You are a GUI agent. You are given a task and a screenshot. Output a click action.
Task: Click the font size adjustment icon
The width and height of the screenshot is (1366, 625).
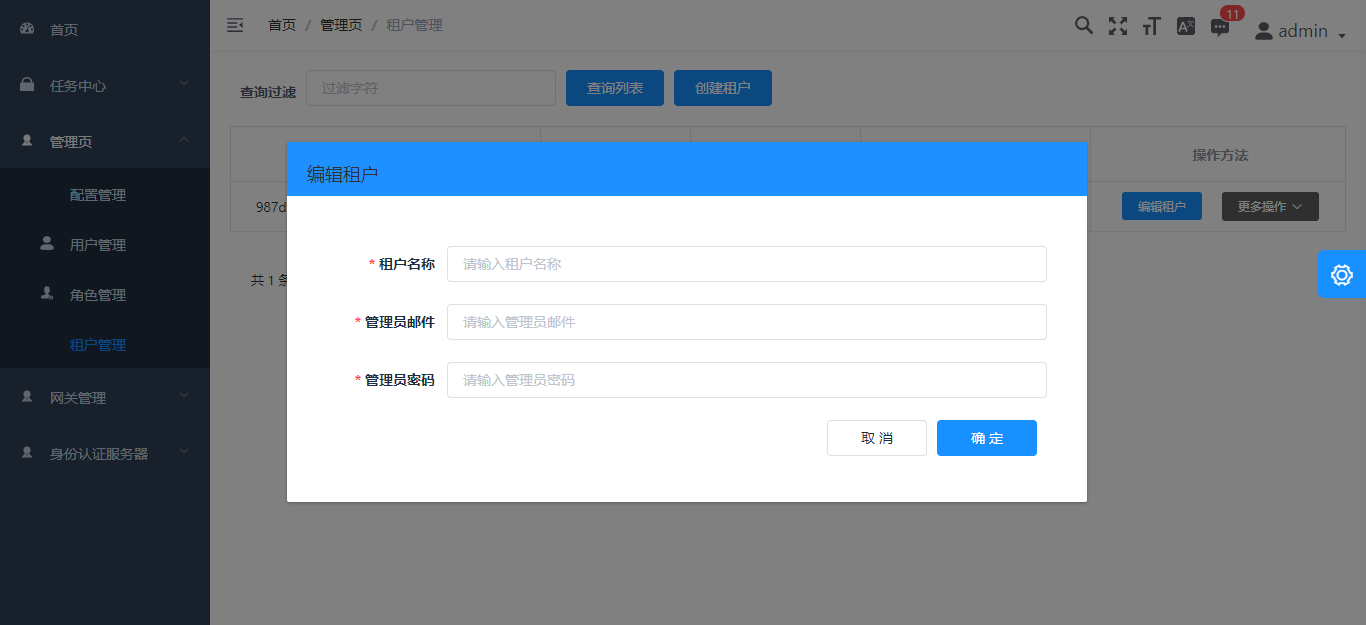pos(1151,25)
